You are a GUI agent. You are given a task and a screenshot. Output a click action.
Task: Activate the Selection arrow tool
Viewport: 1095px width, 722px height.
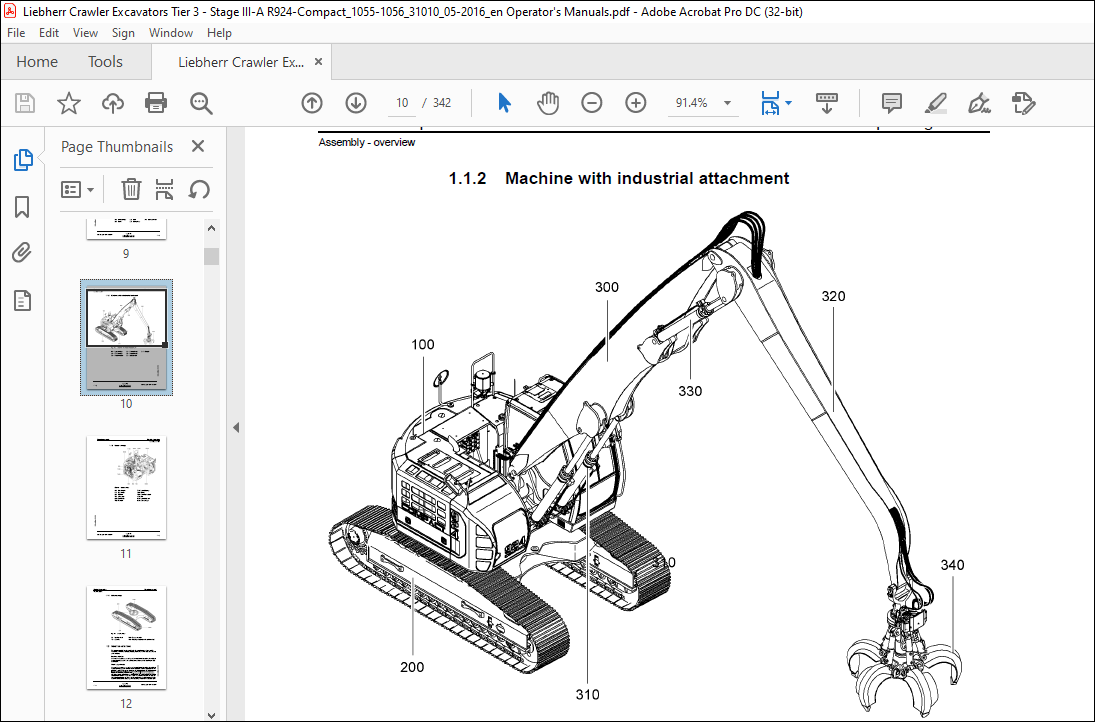504,103
